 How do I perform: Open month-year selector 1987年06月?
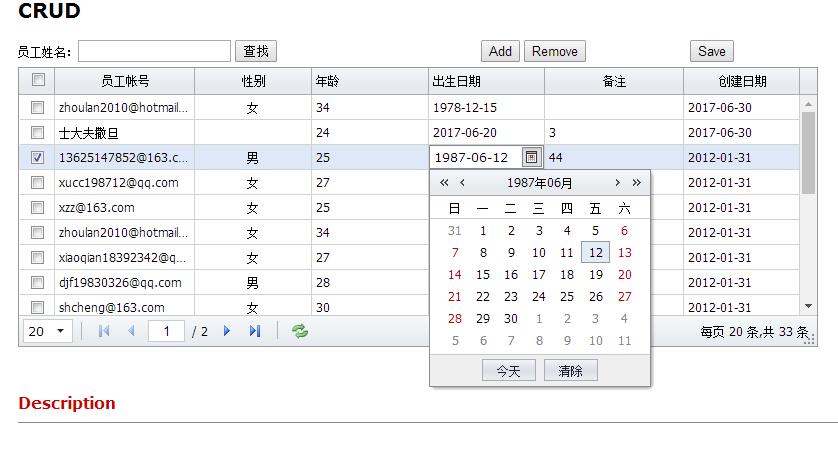click(539, 183)
